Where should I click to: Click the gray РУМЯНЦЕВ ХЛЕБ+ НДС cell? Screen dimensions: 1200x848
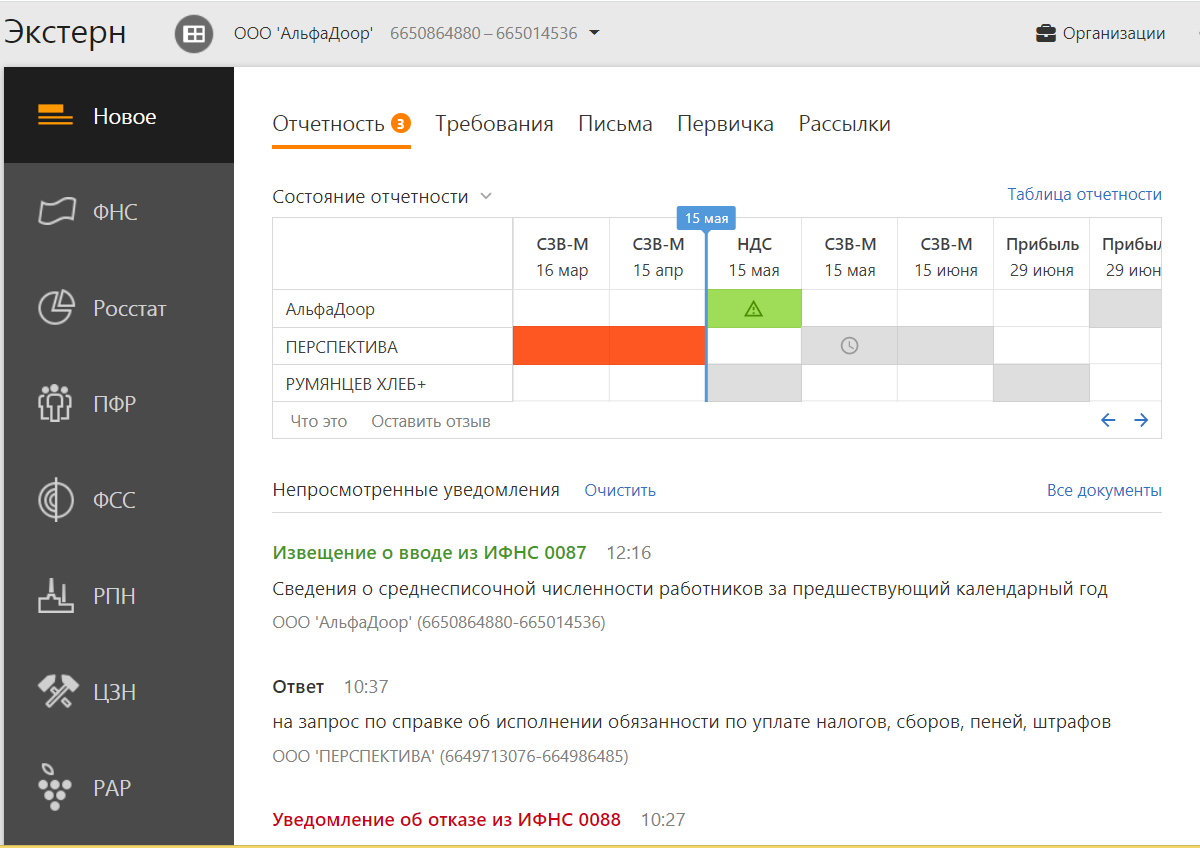tap(754, 383)
